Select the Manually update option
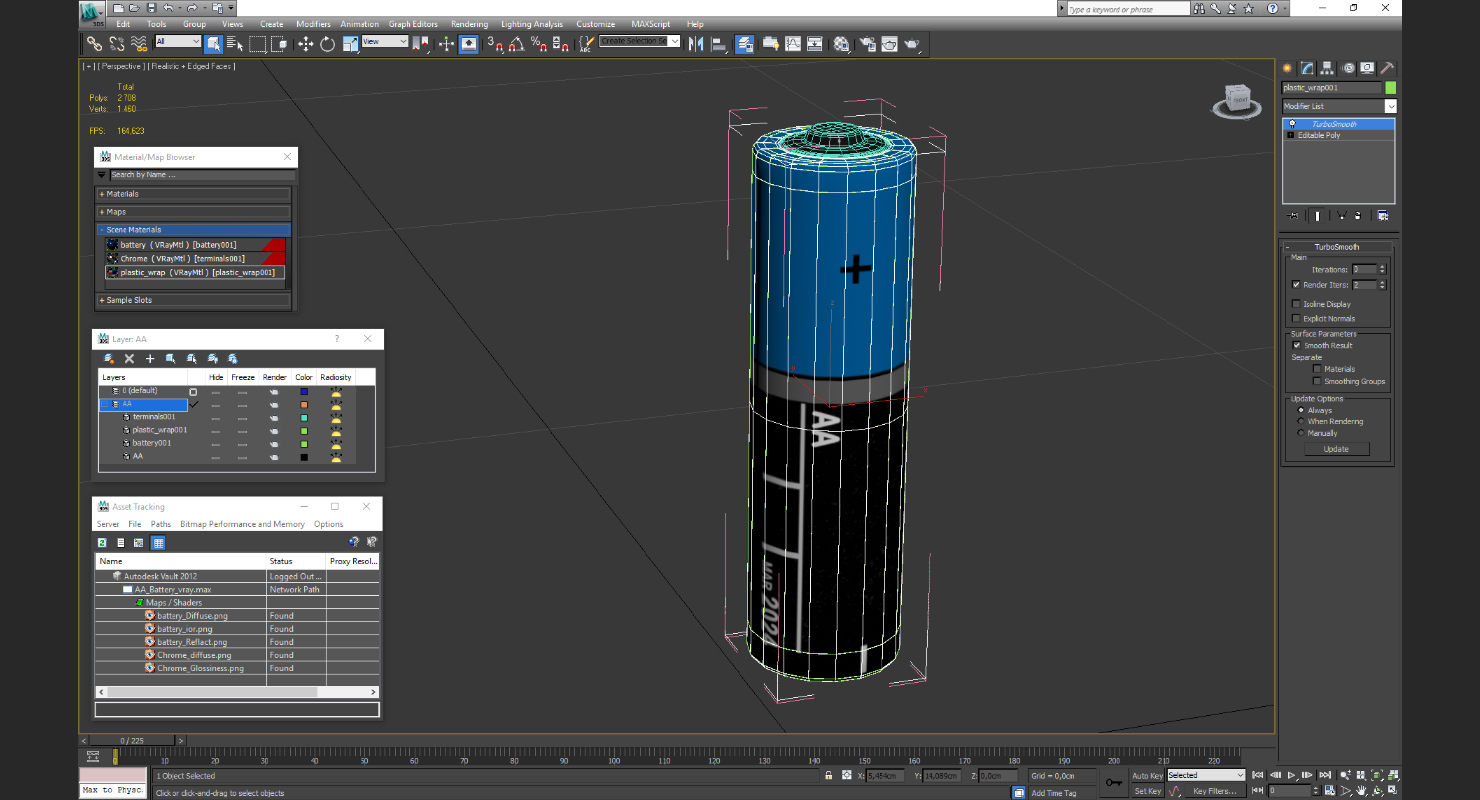 point(1301,433)
